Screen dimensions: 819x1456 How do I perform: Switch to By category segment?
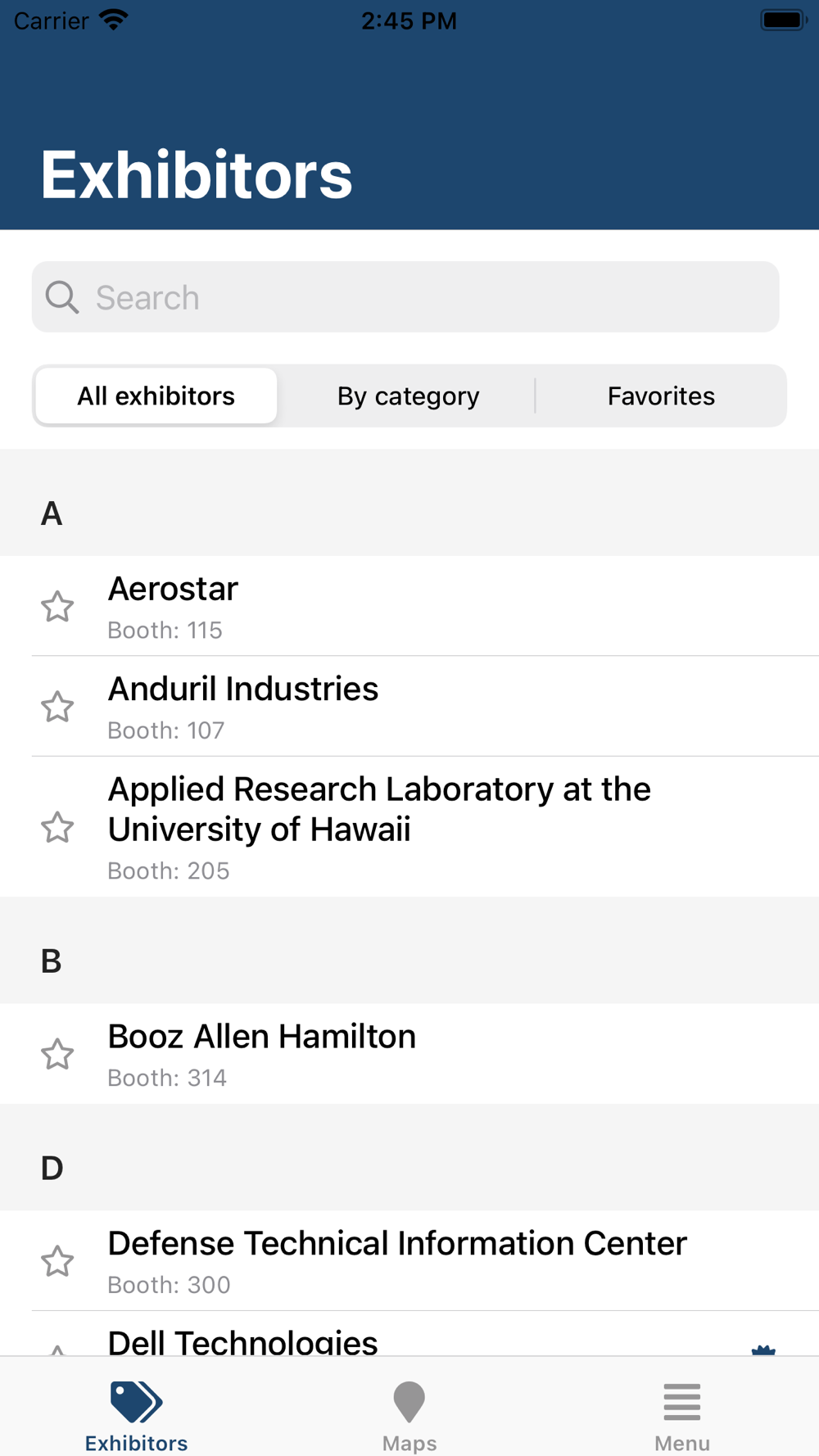click(x=409, y=396)
